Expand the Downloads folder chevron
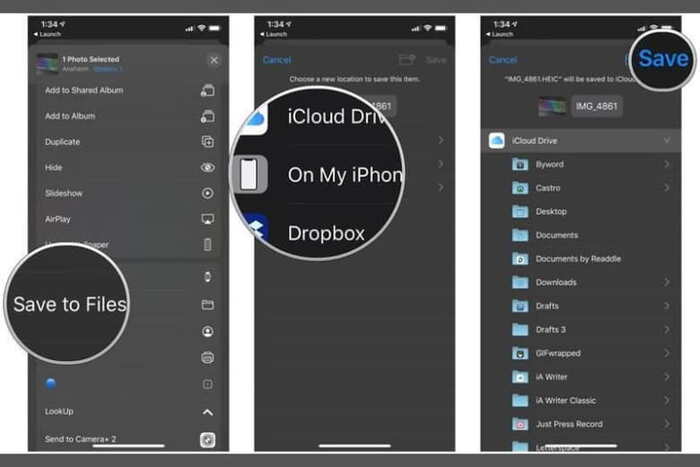Screen dimensions: 700x467 click(667, 282)
